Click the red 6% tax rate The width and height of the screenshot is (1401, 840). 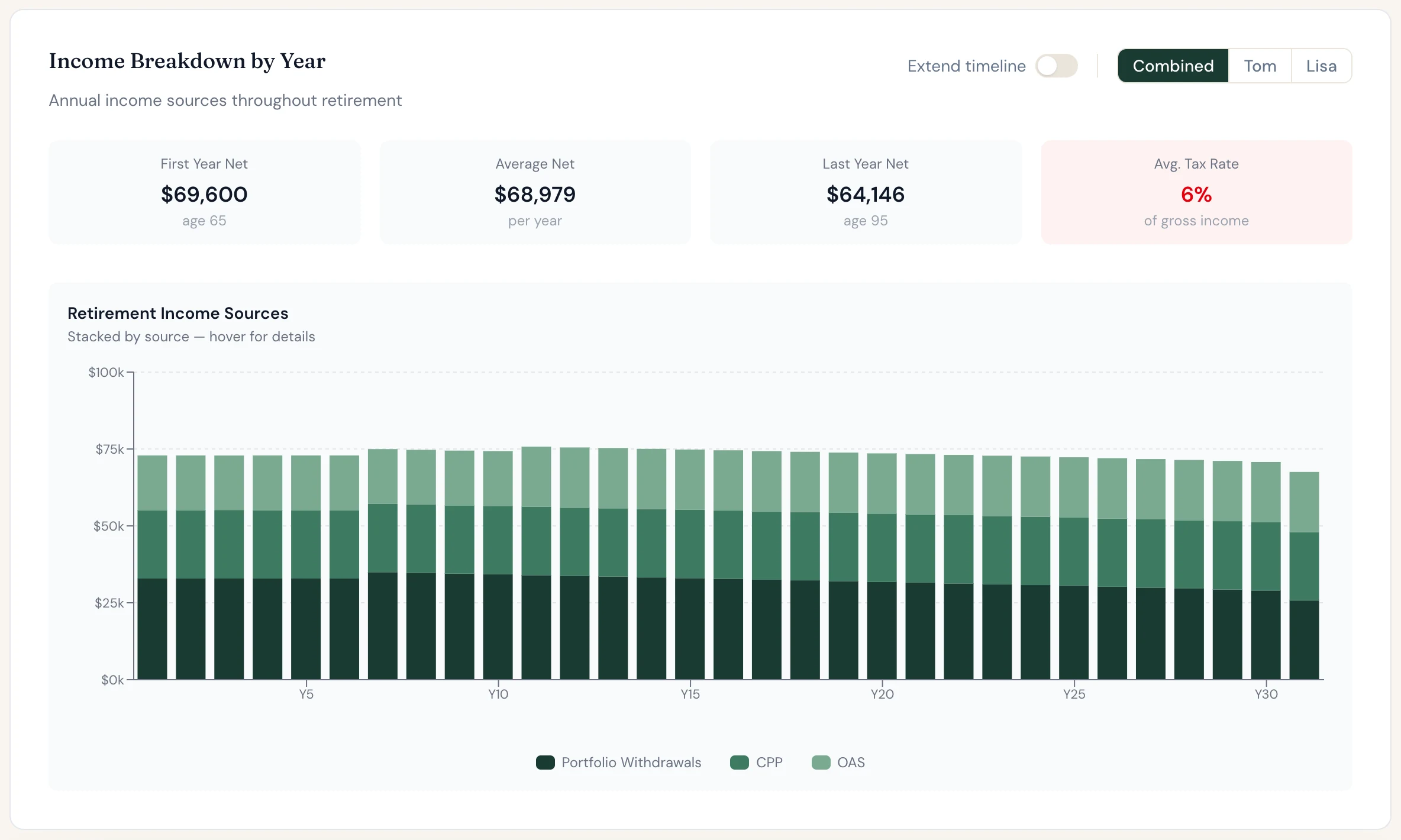[x=1196, y=195]
